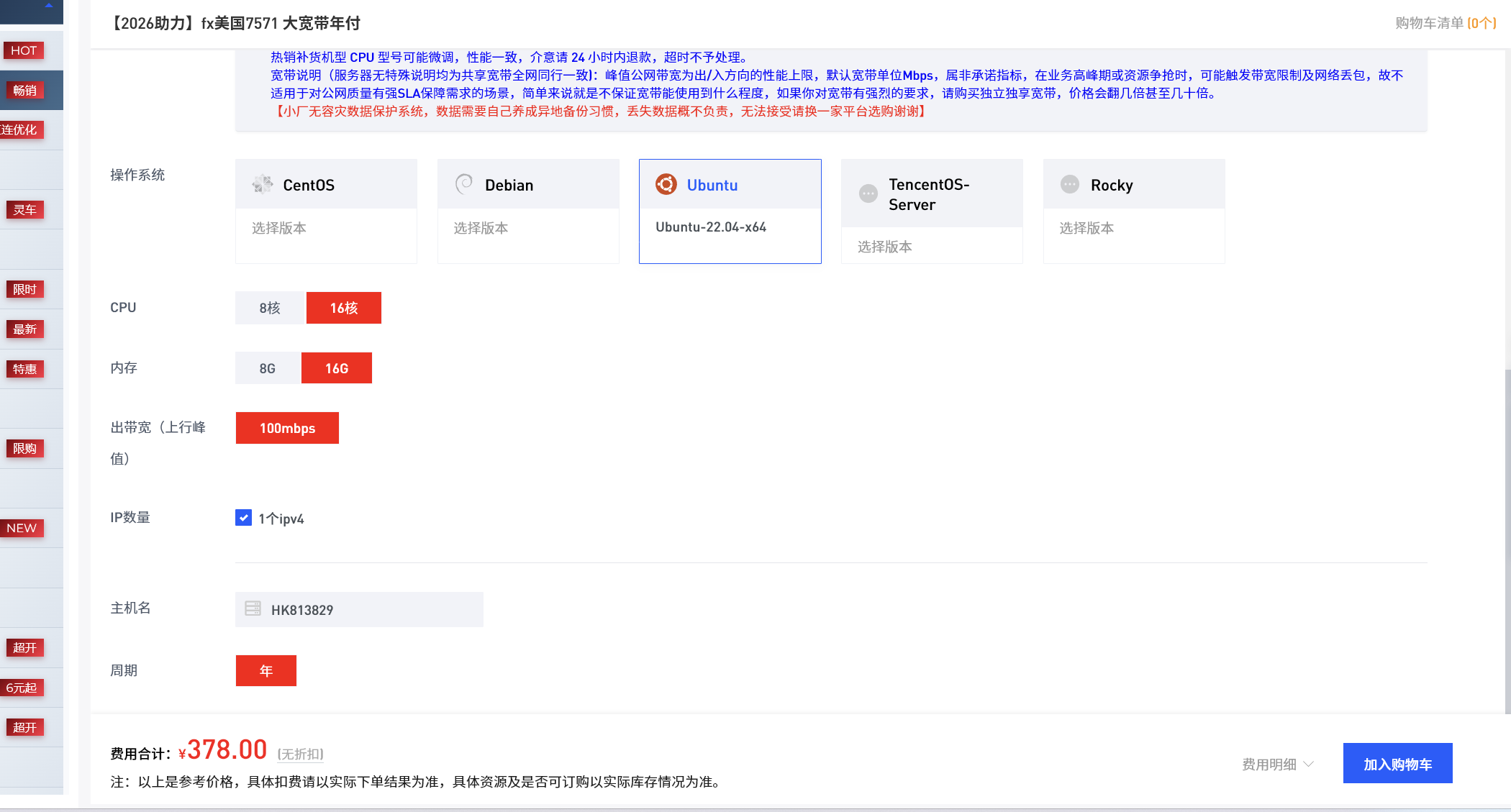Click the 出带宽（上行峰值） label
Screen dimensions: 1511x812
point(158,442)
